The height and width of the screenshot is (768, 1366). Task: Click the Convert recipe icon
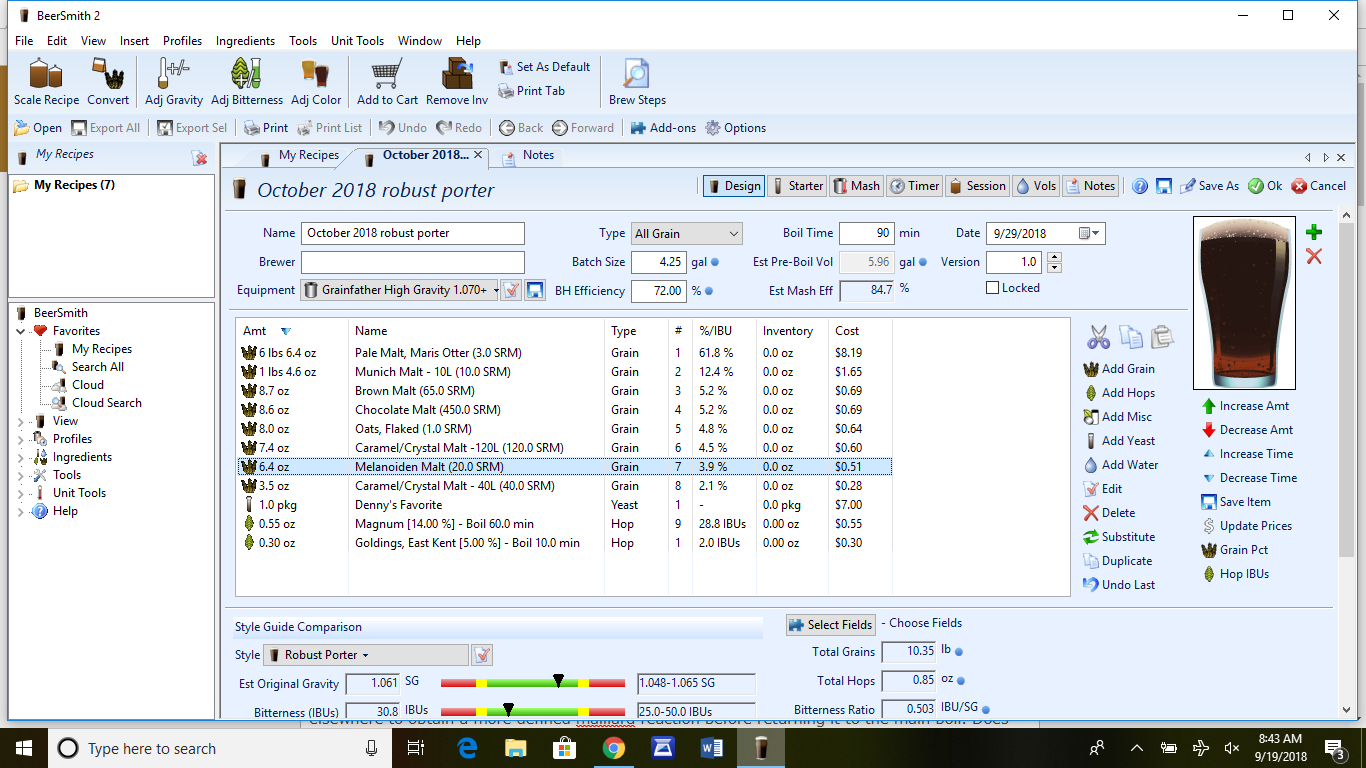pyautogui.click(x=108, y=81)
